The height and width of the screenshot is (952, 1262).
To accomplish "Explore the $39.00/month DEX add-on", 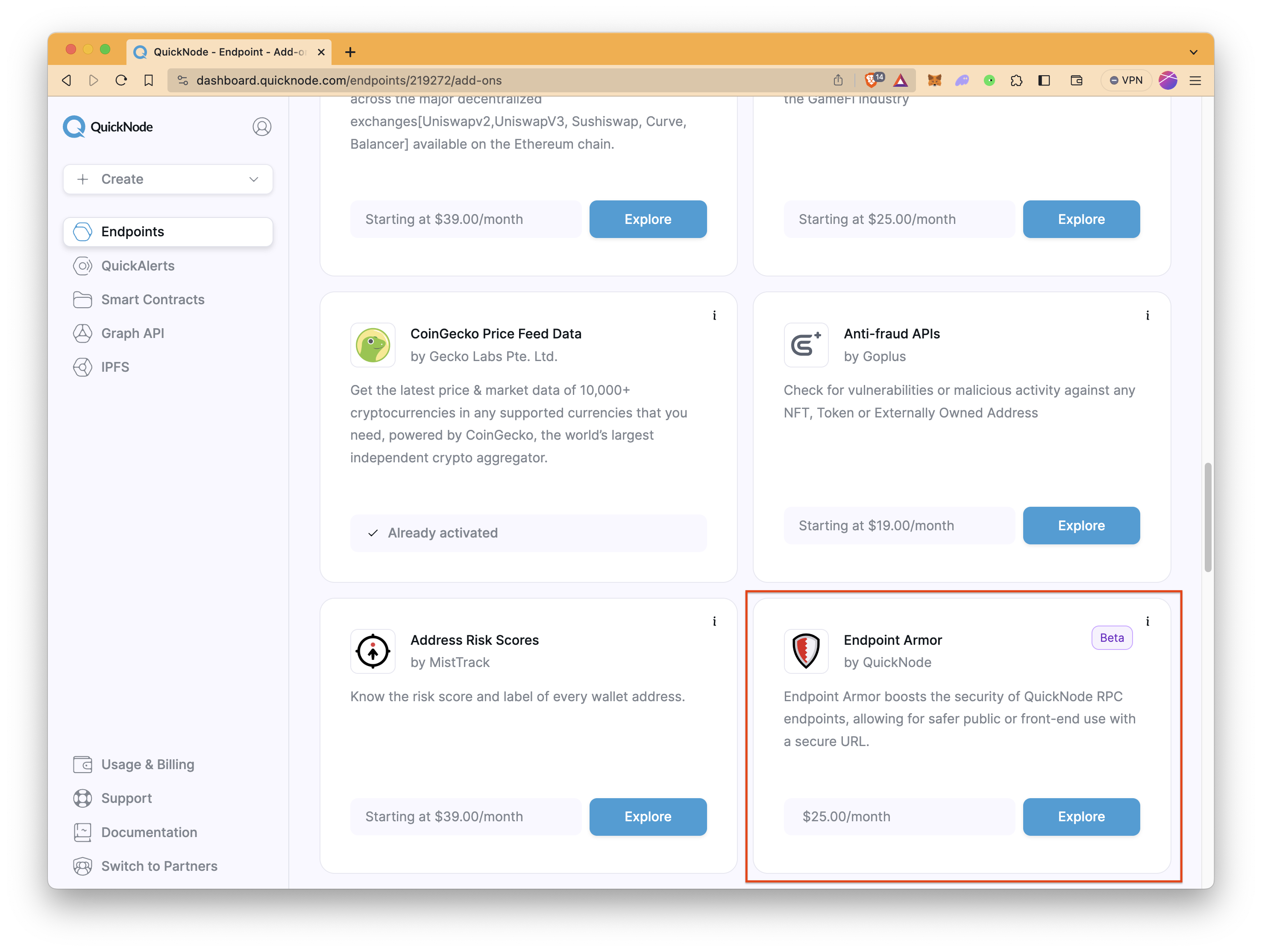I will [648, 219].
